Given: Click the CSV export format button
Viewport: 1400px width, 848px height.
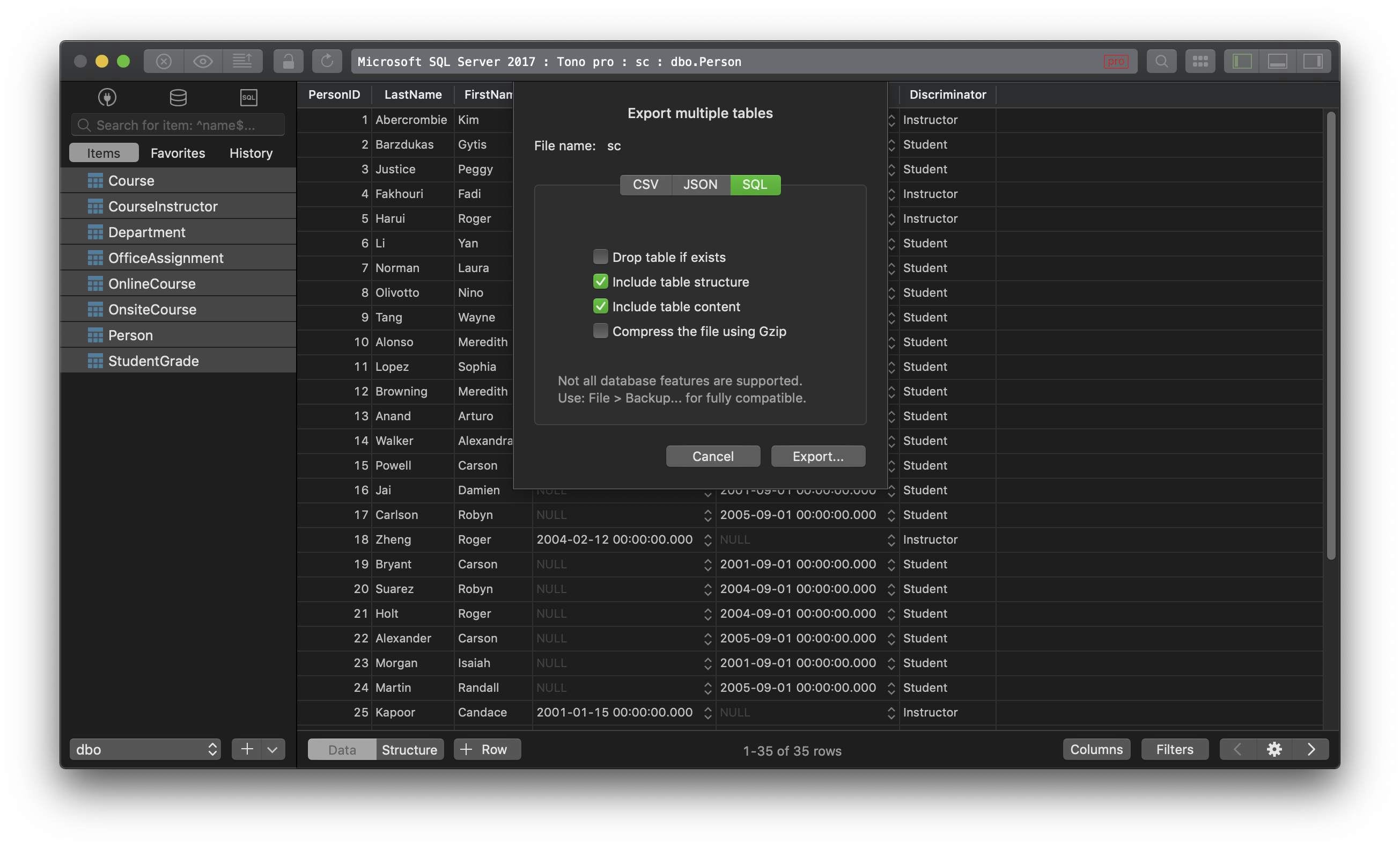Looking at the screenshot, I should 645,184.
